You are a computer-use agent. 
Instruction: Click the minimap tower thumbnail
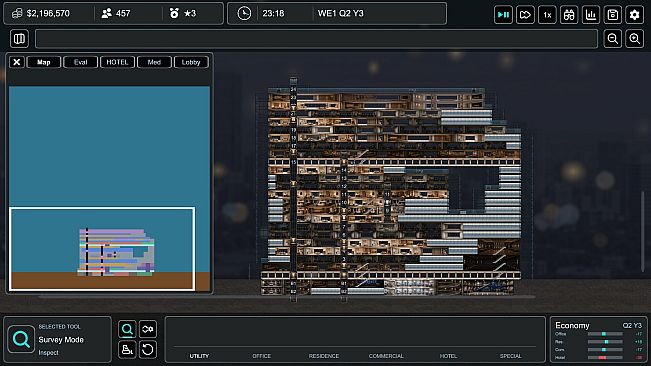pyautogui.click(x=116, y=252)
